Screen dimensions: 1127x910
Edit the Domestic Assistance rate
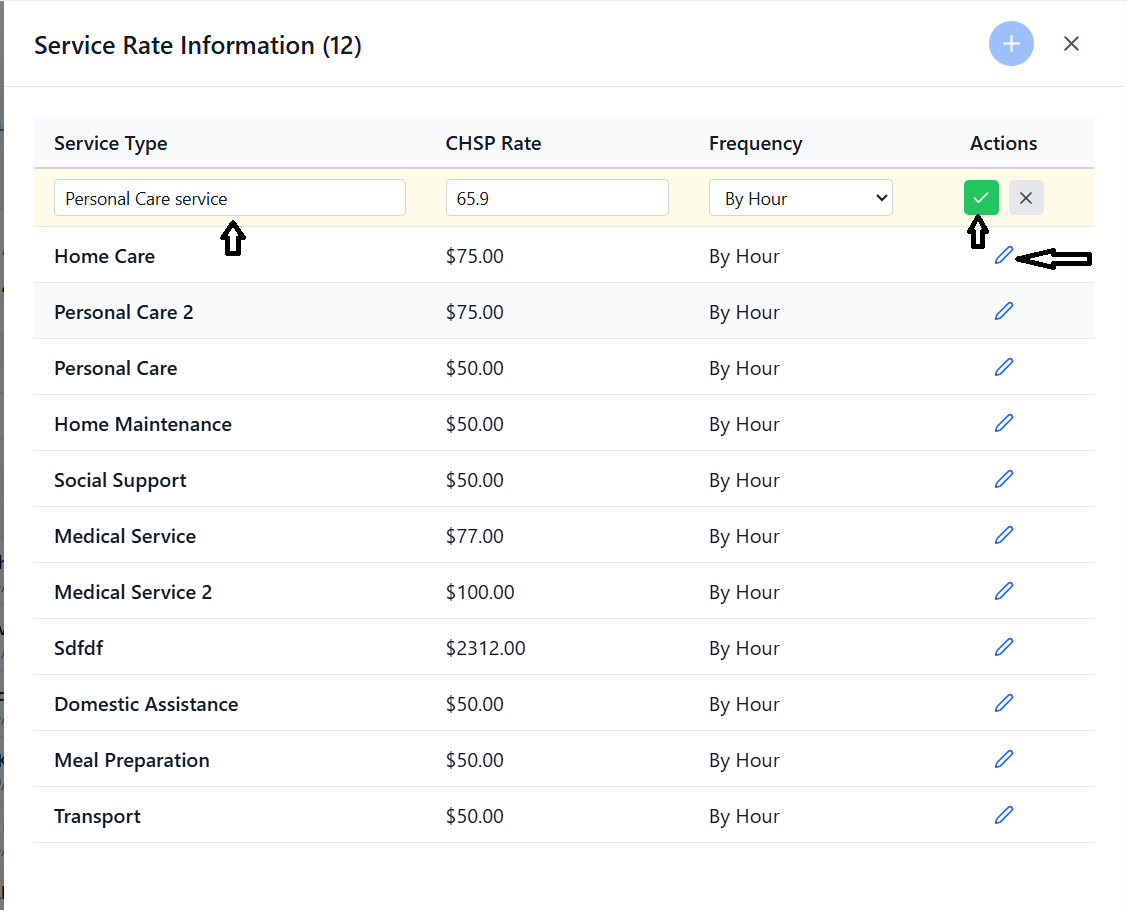click(x=1004, y=703)
